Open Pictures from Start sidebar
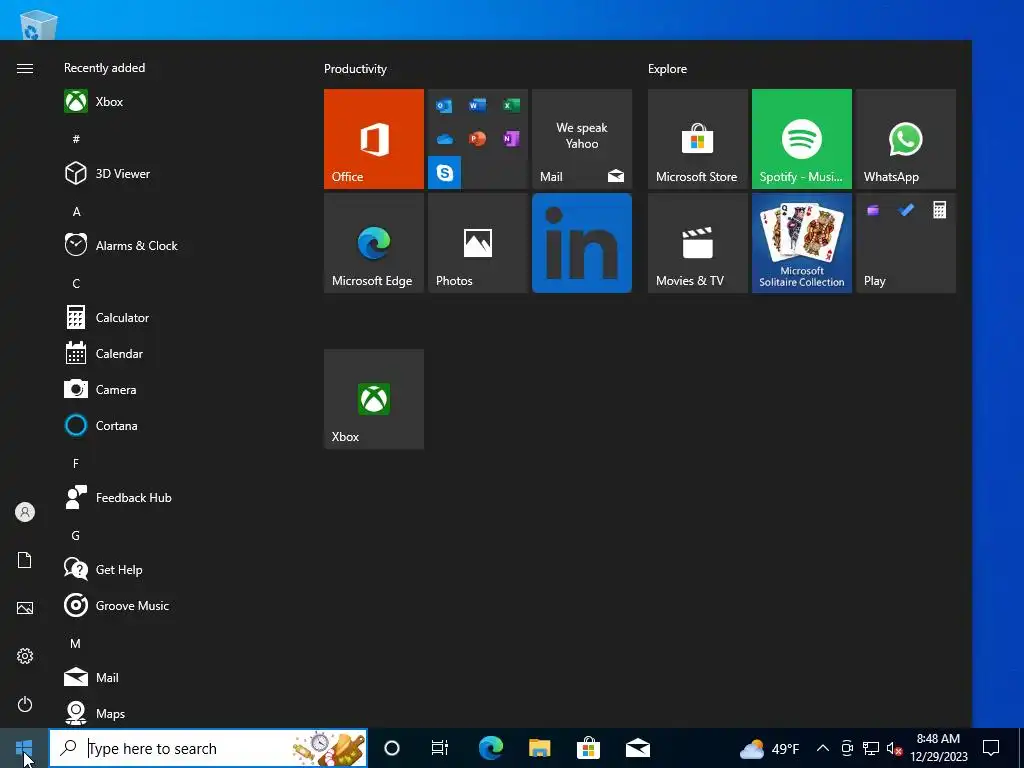Image resolution: width=1024 pixels, height=768 pixels. coord(25,608)
